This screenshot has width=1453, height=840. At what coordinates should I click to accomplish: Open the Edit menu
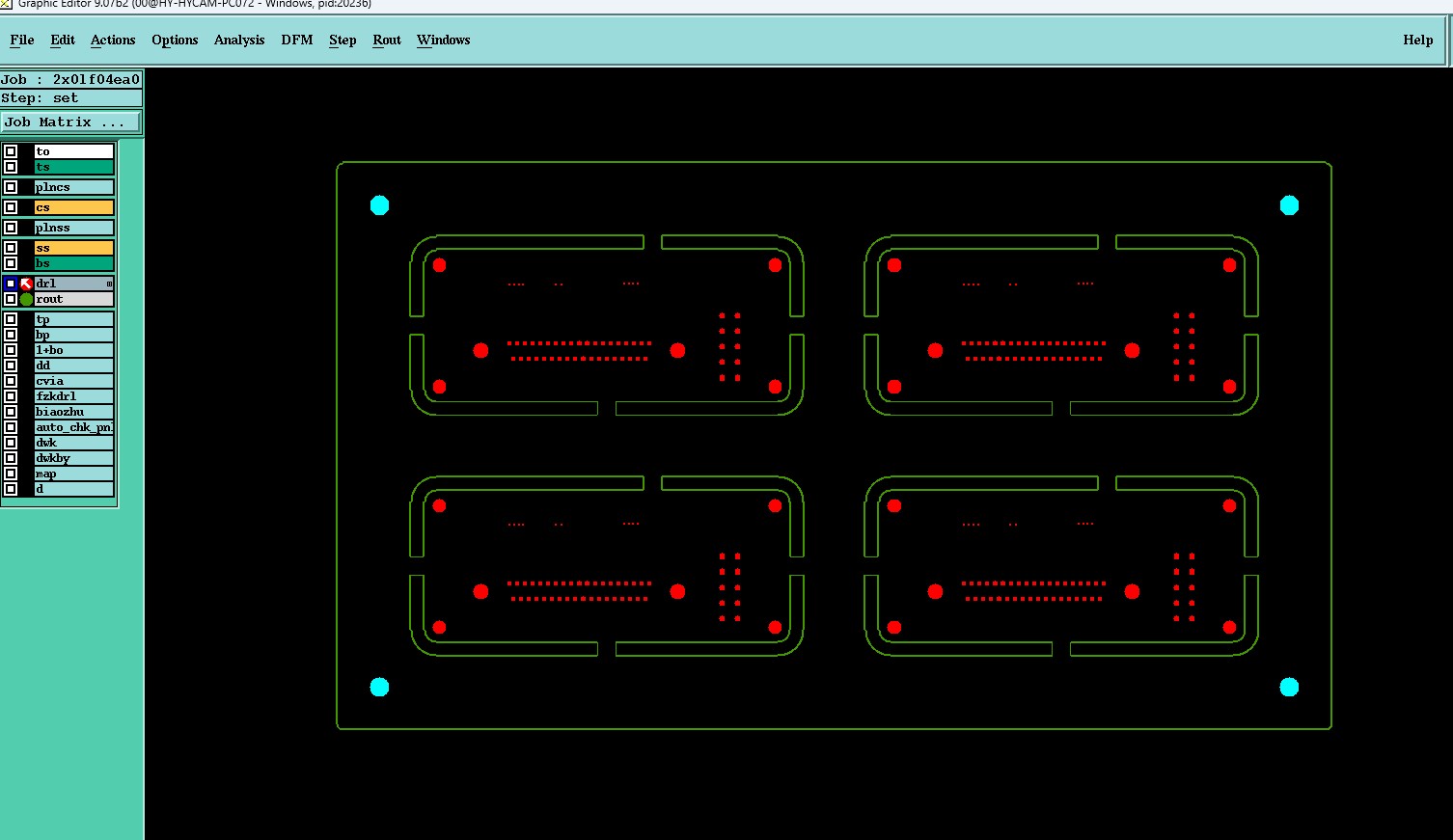63,40
